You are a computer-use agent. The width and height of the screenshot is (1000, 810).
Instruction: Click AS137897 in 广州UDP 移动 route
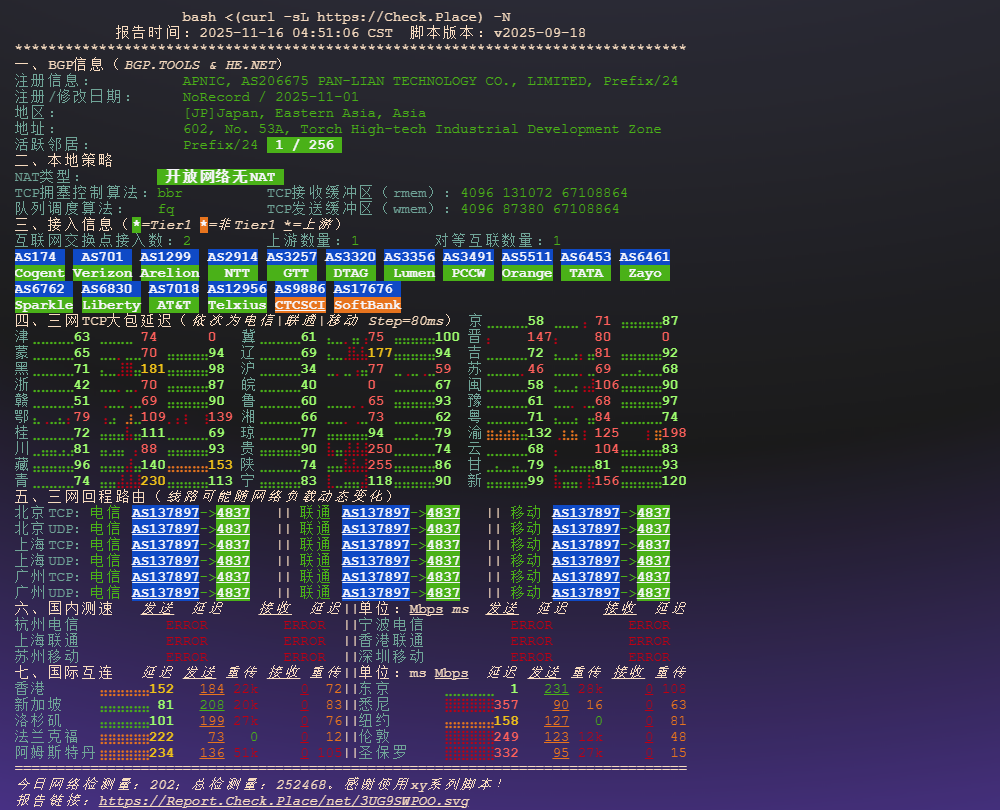coord(586,593)
